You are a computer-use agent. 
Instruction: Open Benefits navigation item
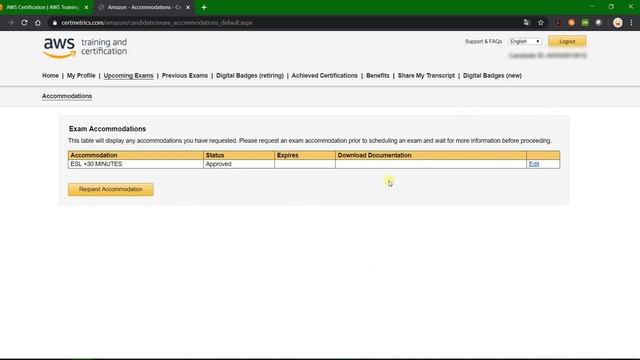point(378,76)
